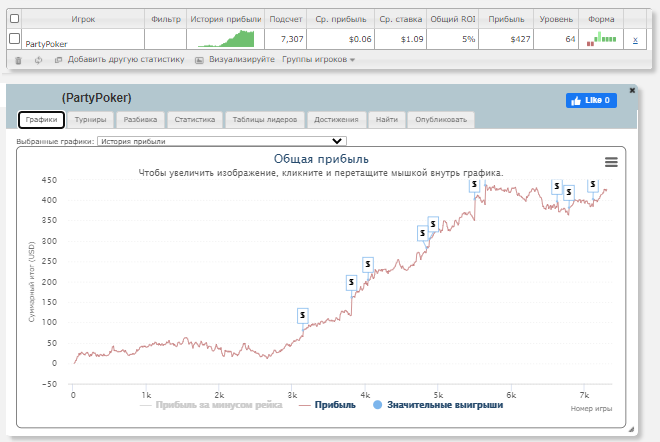The height and width of the screenshot is (442, 660).
Task: Open the Статистика tab
Action: coord(194,120)
